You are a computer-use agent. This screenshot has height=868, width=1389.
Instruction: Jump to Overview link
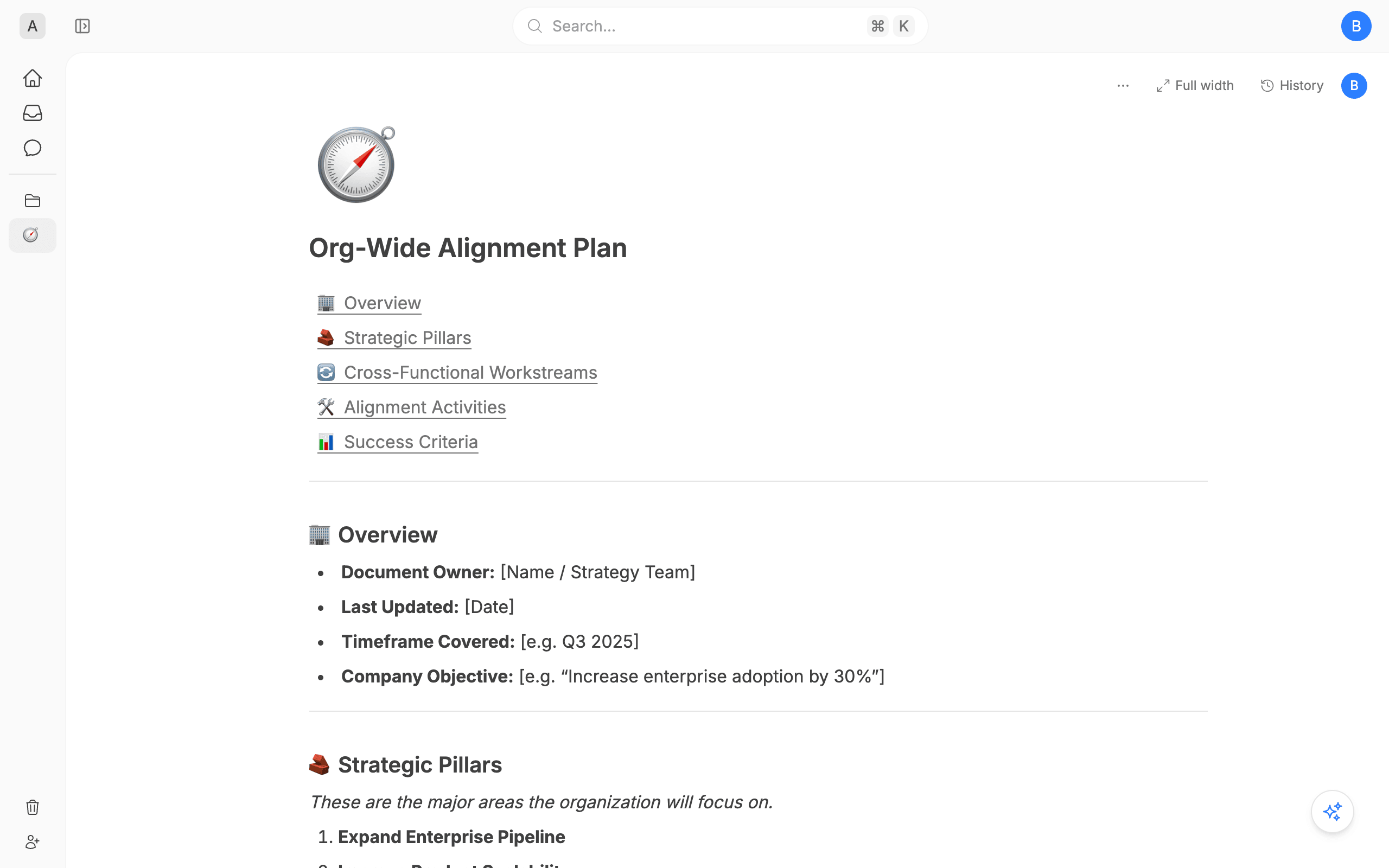pos(369,303)
